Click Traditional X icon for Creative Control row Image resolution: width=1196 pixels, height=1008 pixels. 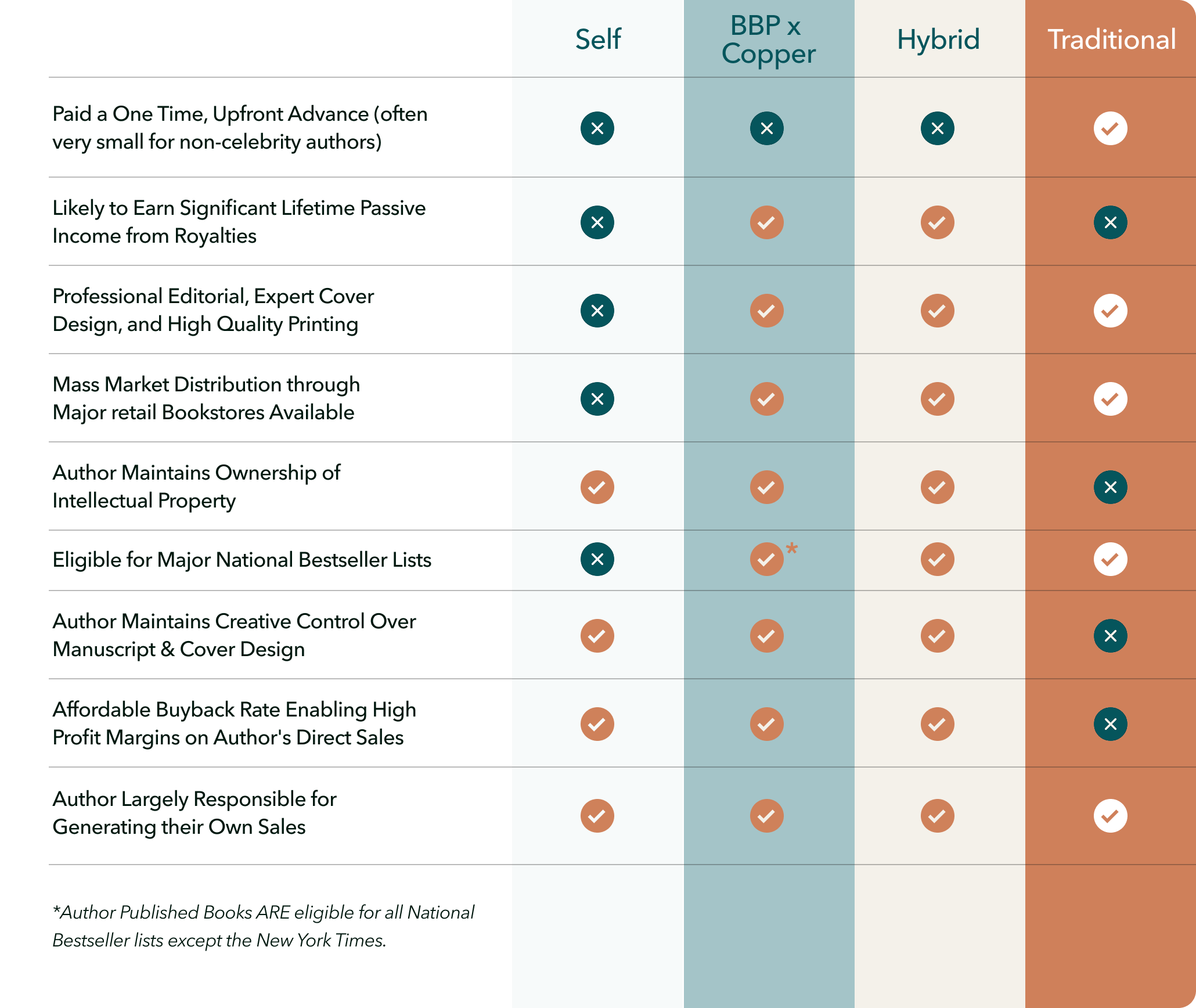click(1110, 636)
